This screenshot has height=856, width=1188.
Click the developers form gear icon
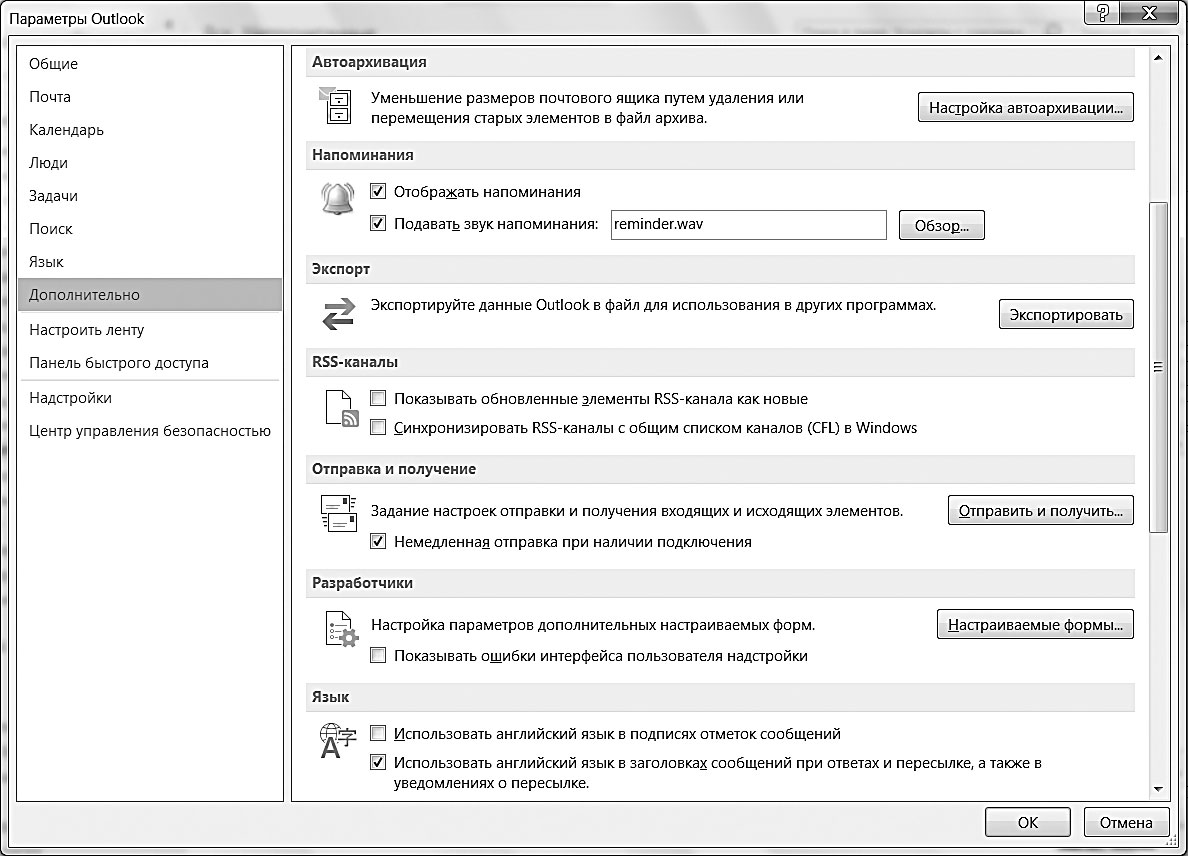pyautogui.click(x=341, y=629)
